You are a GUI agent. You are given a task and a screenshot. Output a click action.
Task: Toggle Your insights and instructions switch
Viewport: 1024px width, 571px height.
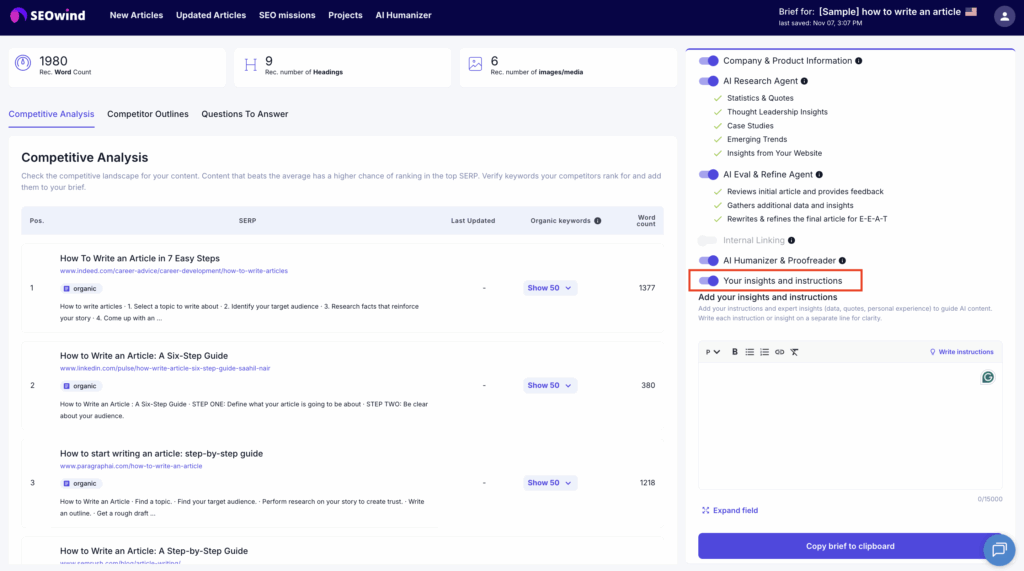(x=708, y=281)
